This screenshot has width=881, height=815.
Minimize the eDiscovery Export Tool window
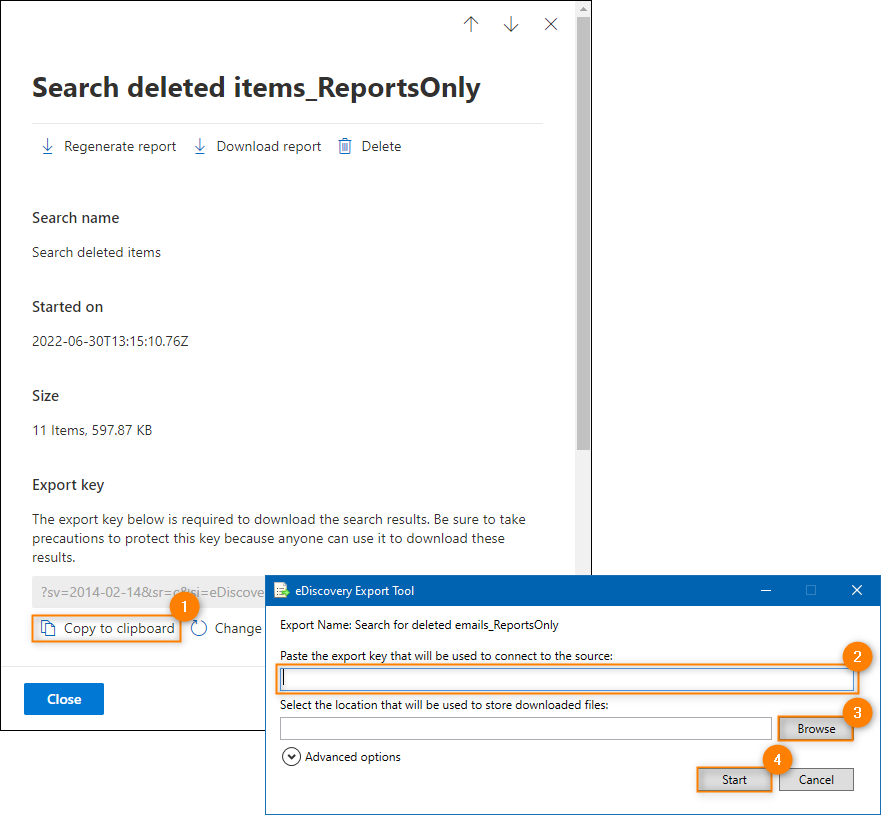coord(766,590)
